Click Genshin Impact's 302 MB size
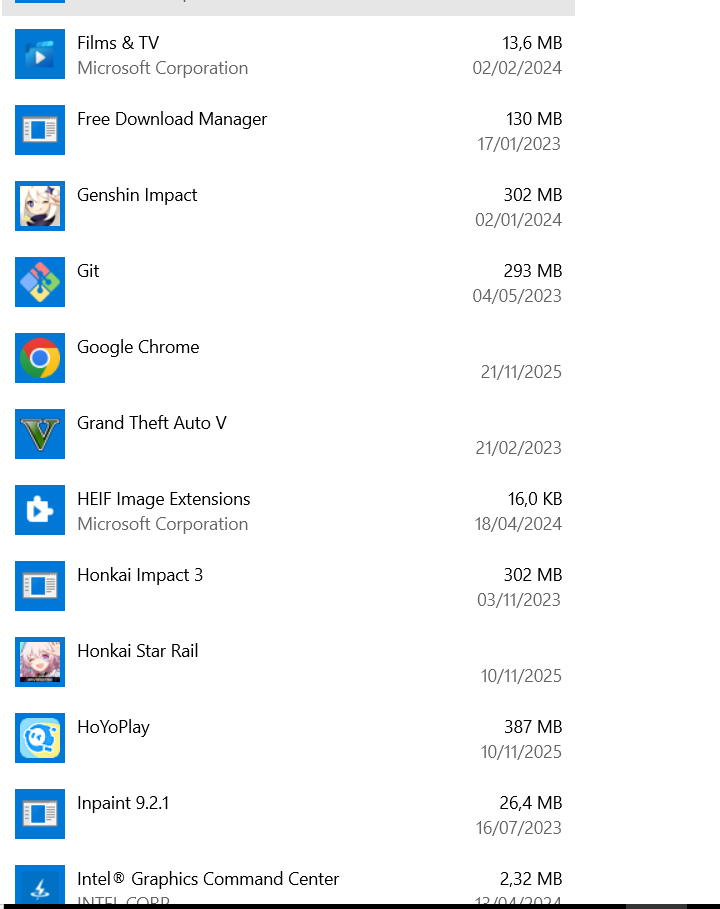720x909 pixels. coord(533,195)
